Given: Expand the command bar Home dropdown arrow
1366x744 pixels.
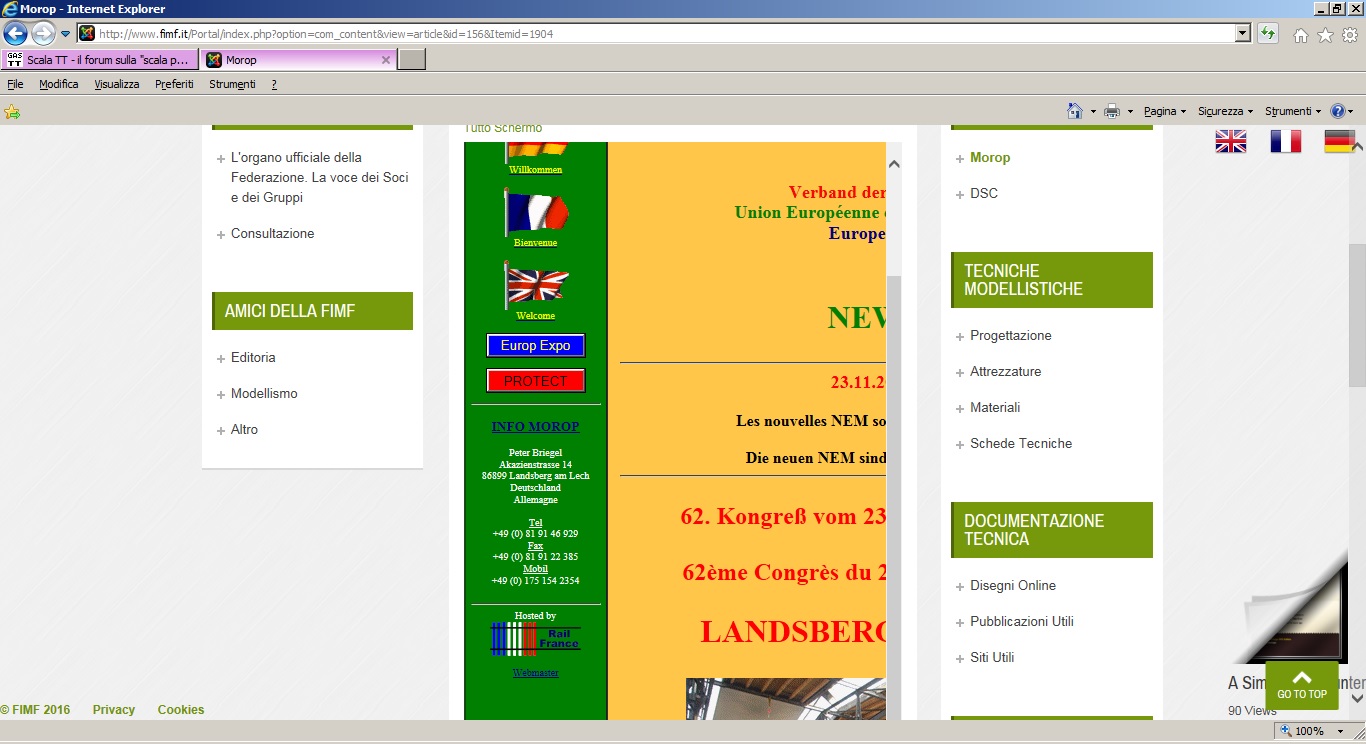Looking at the screenshot, I should click(1093, 111).
